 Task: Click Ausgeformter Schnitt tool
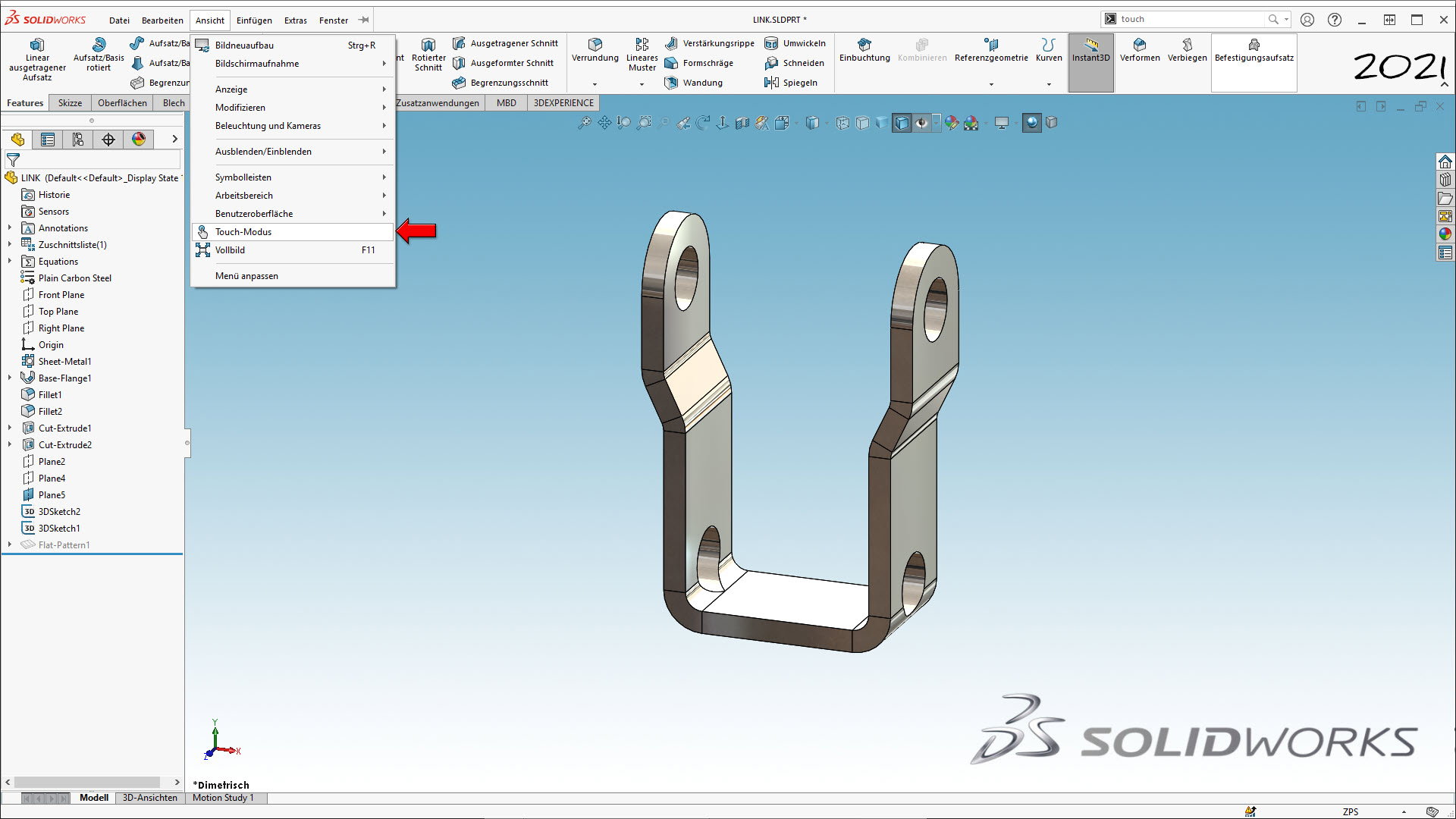(x=503, y=63)
